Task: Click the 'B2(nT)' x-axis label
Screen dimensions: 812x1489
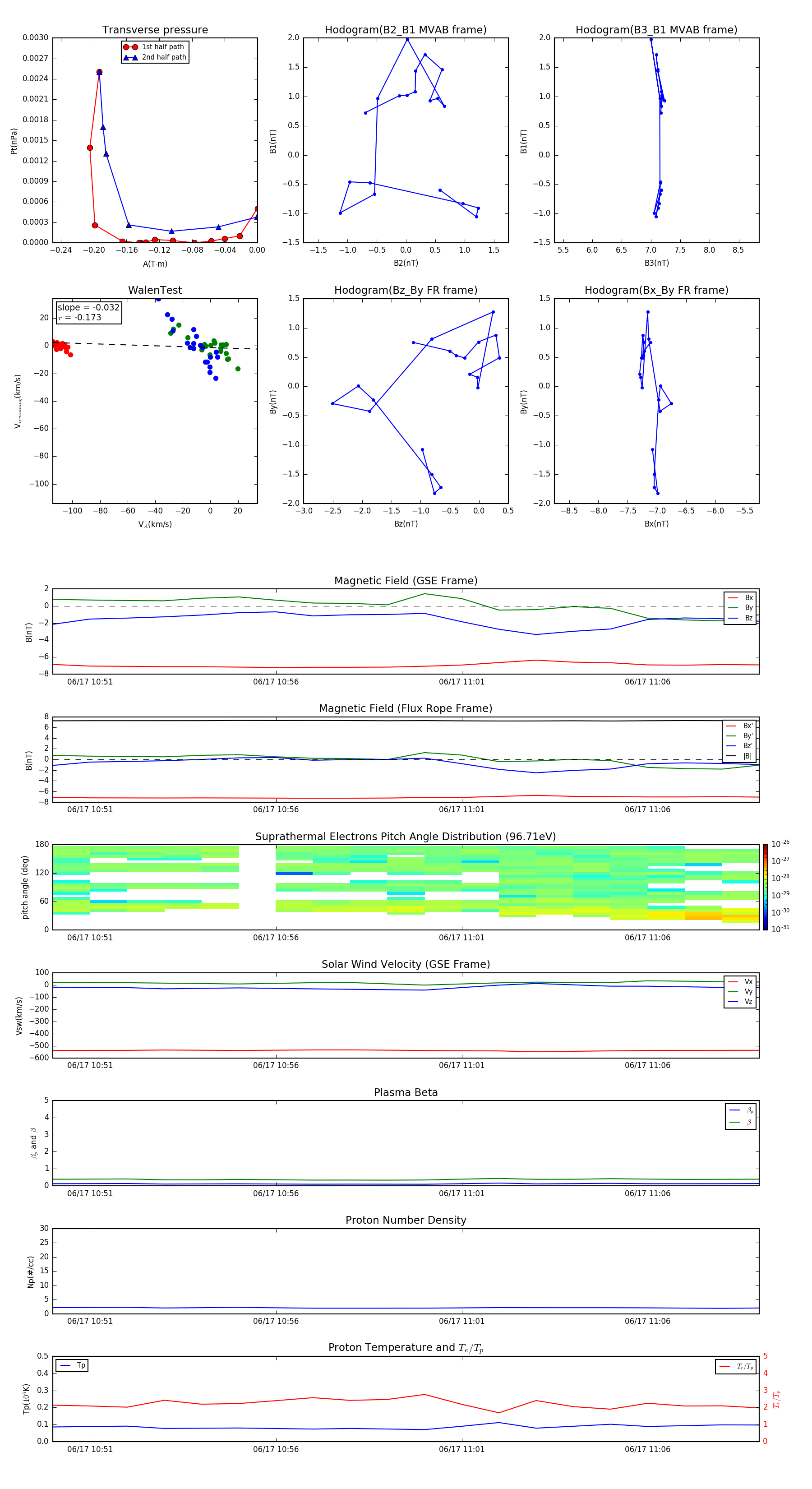Action: pyautogui.click(x=406, y=263)
